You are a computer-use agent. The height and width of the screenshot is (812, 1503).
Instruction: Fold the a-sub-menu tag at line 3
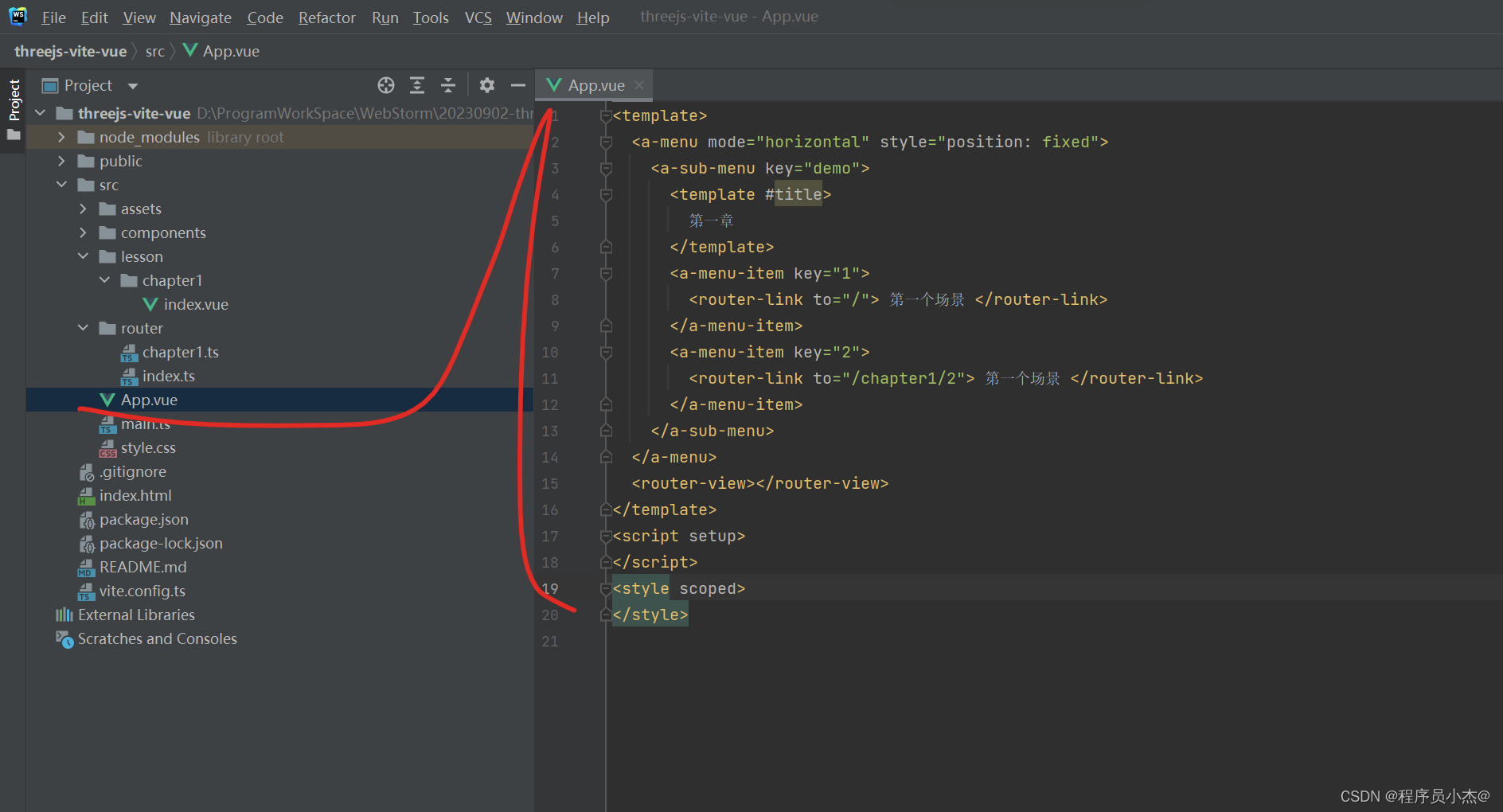[x=606, y=169]
